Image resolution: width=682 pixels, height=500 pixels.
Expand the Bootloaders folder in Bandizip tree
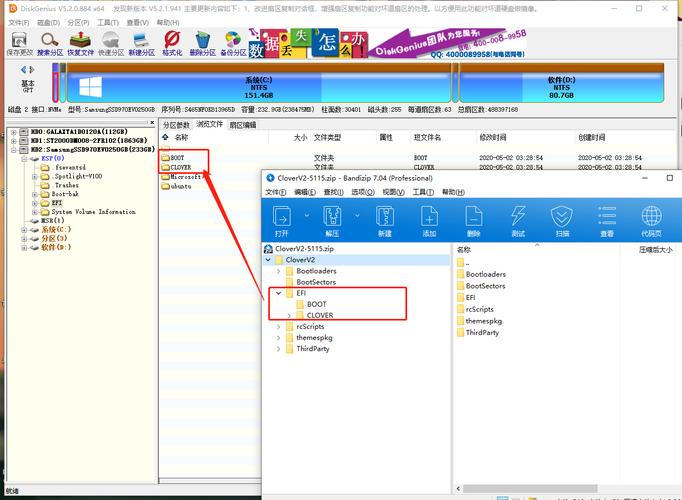[278, 271]
